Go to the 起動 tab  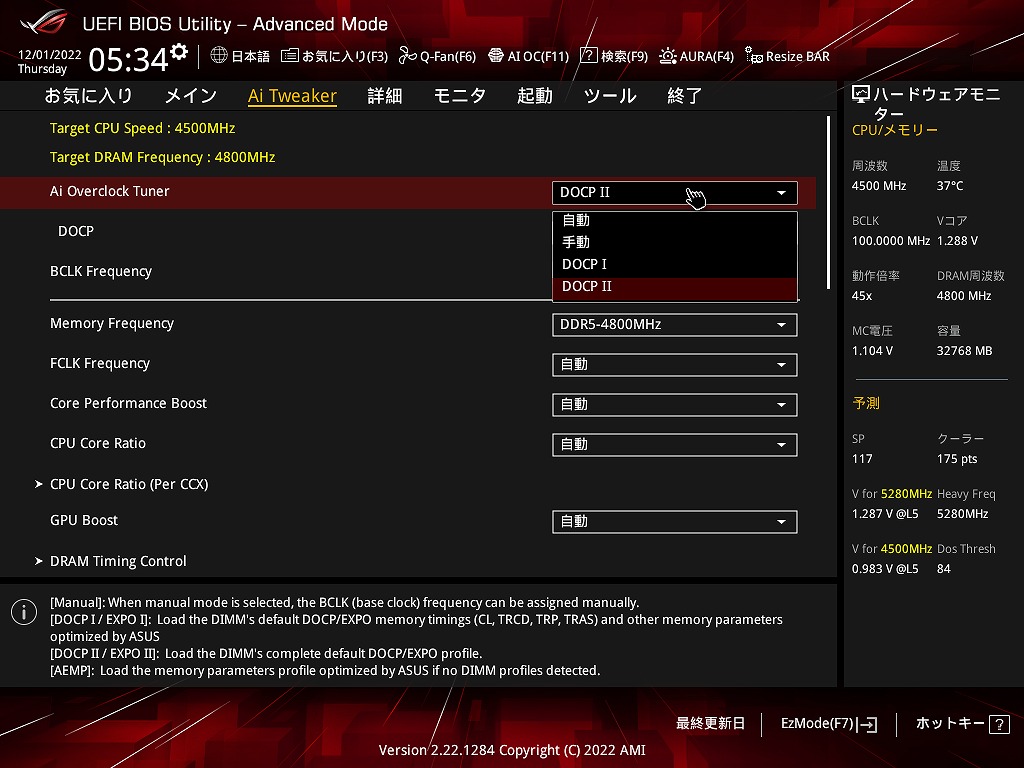click(535, 96)
